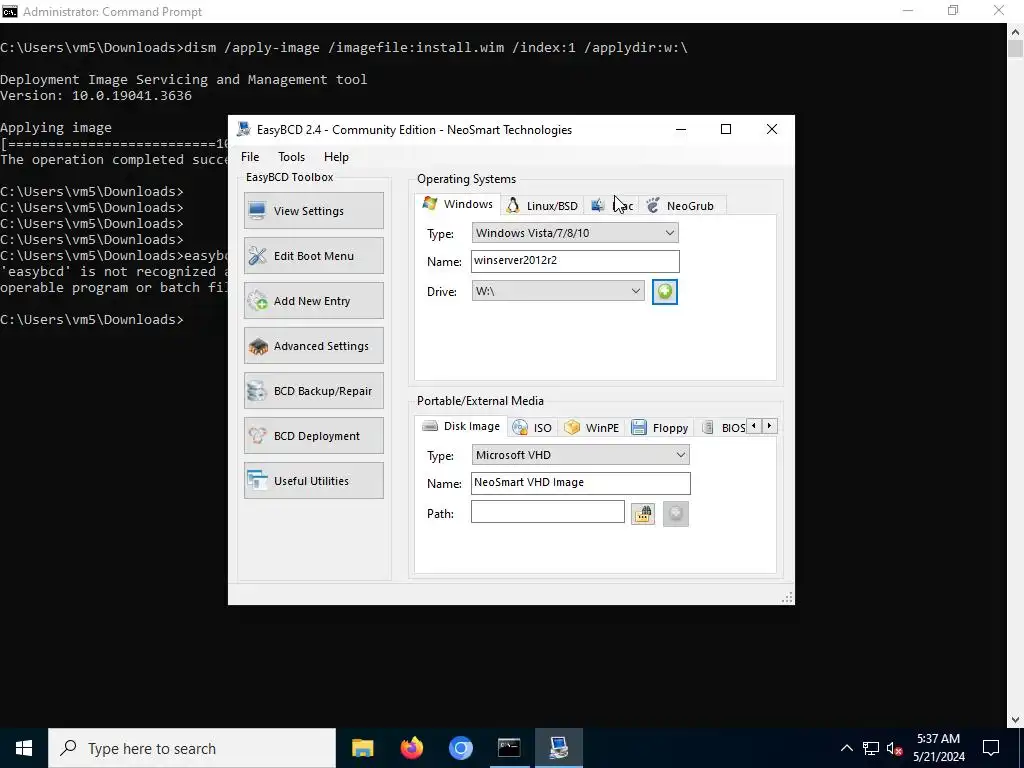The width and height of the screenshot is (1024, 768).
Task: Open Edit Boot Menu section
Action: (313, 255)
